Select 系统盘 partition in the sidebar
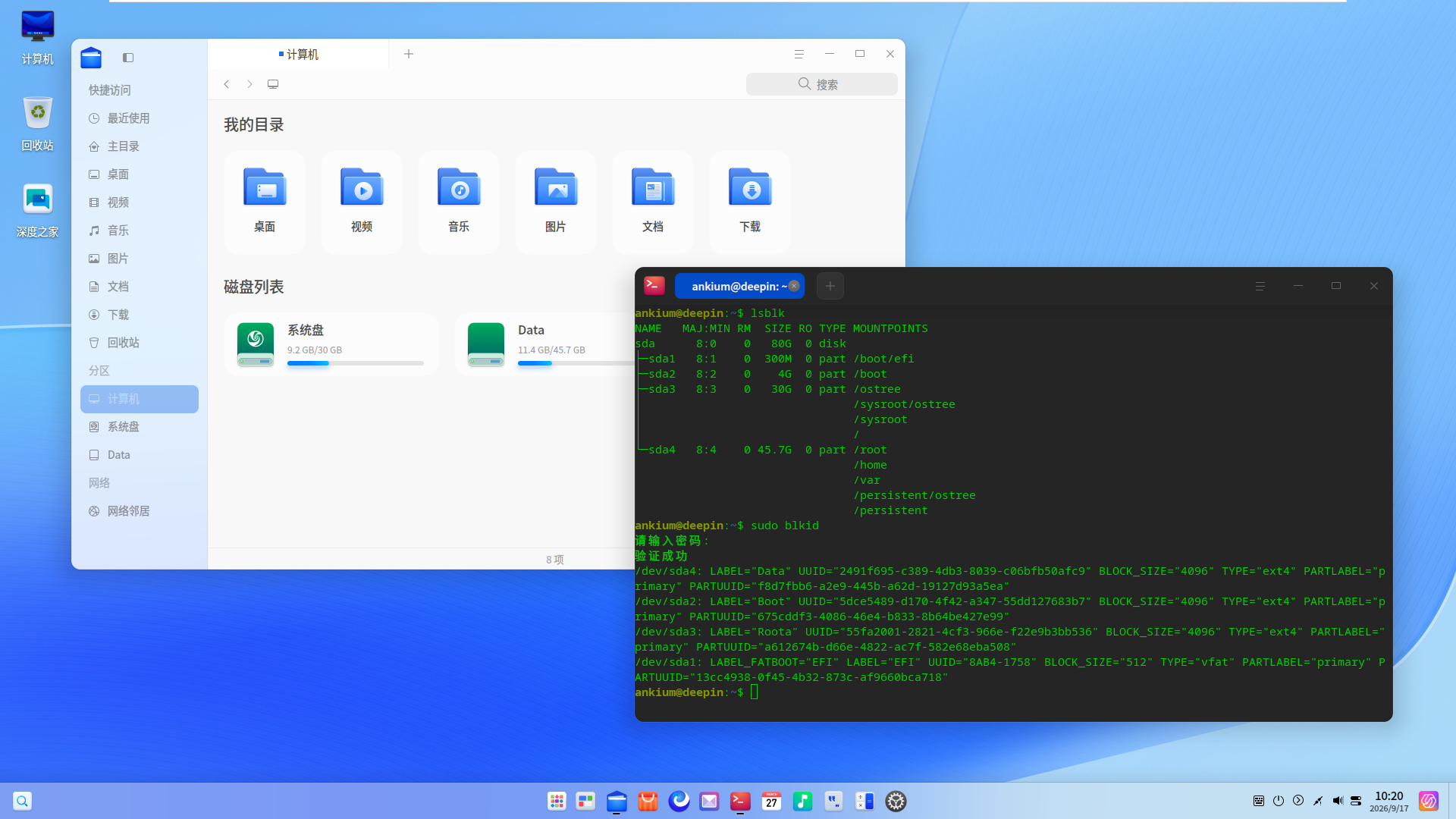This screenshot has height=819, width=1456. click(140, 427)
